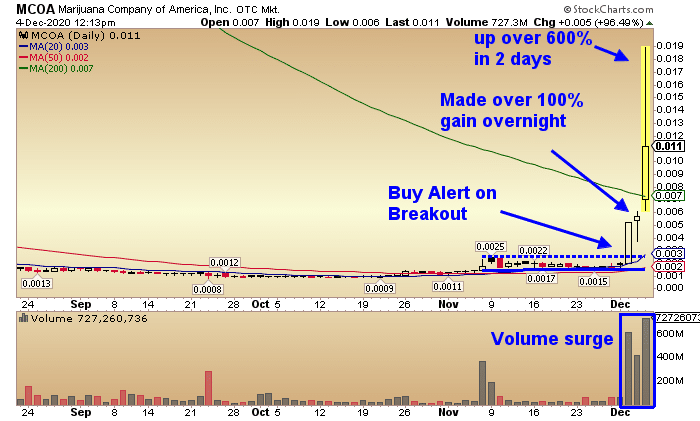Image resolution: width=700 pixels, height=421 pixels.
Task: Select the Low 0.006 value
Action: [352, 22]
